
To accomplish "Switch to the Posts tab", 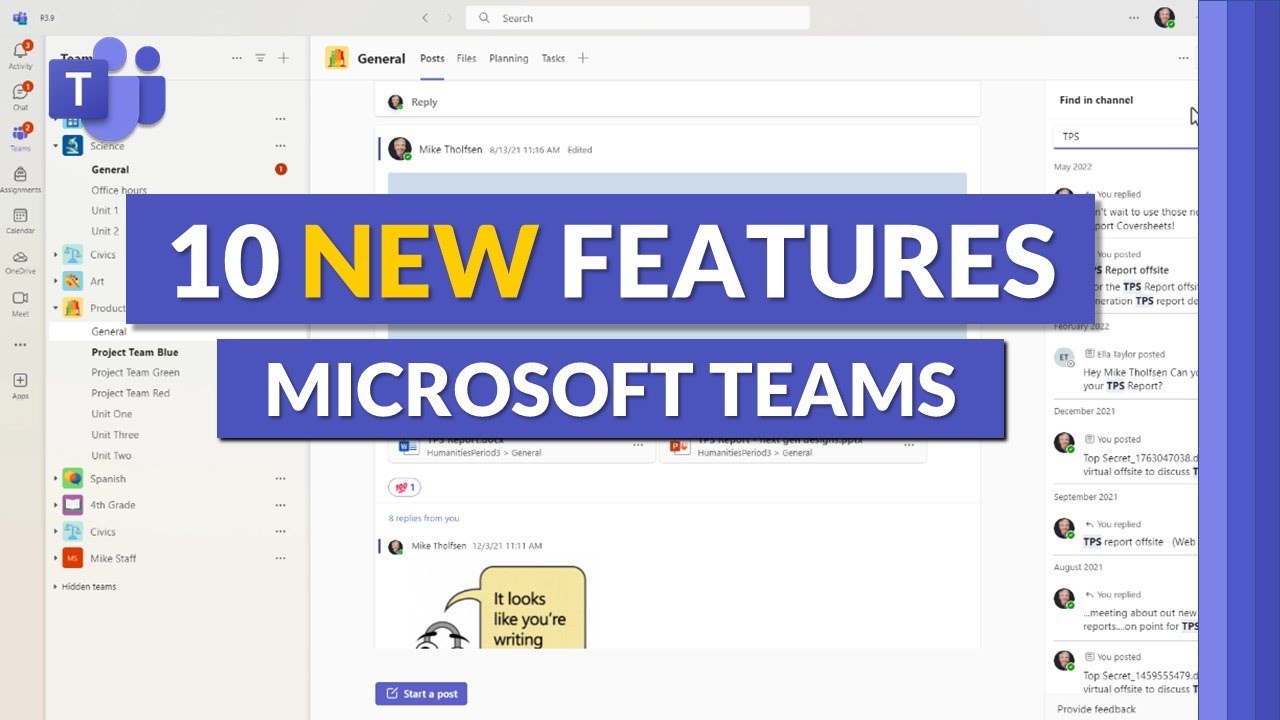I will tap(432, 58).
